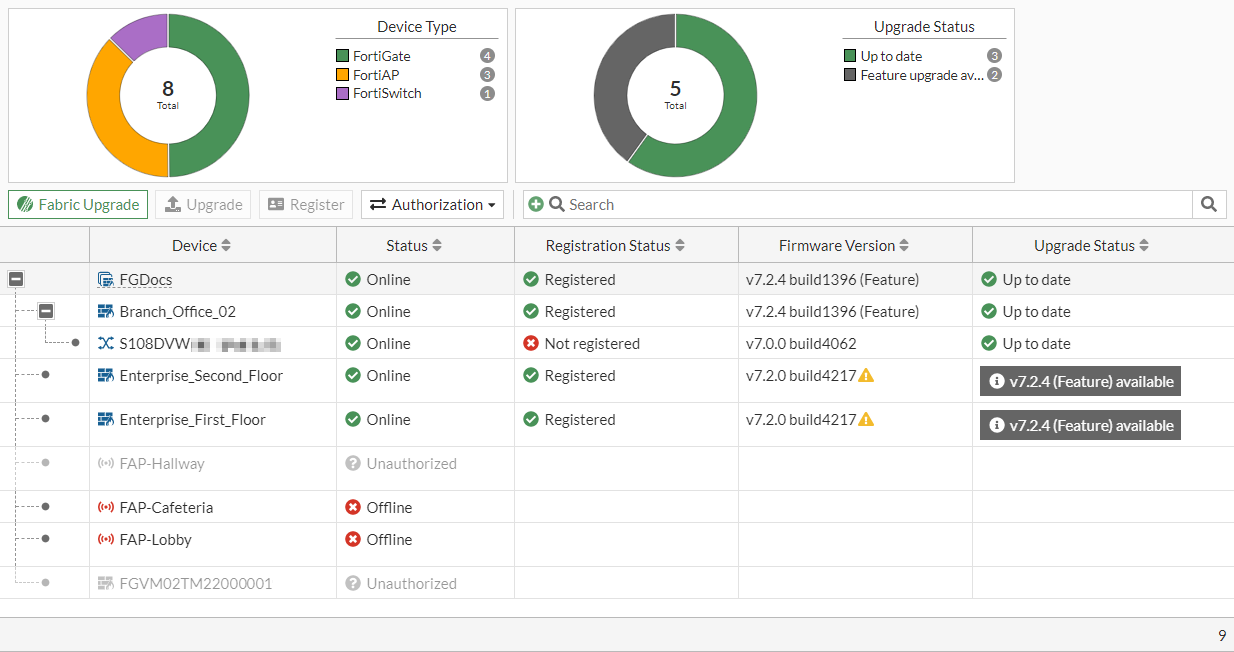This screenshot has height=652, width=1234.
Task: Click the Enterprise_First_Floor FortiGate icon
Action: click(105, 420)
